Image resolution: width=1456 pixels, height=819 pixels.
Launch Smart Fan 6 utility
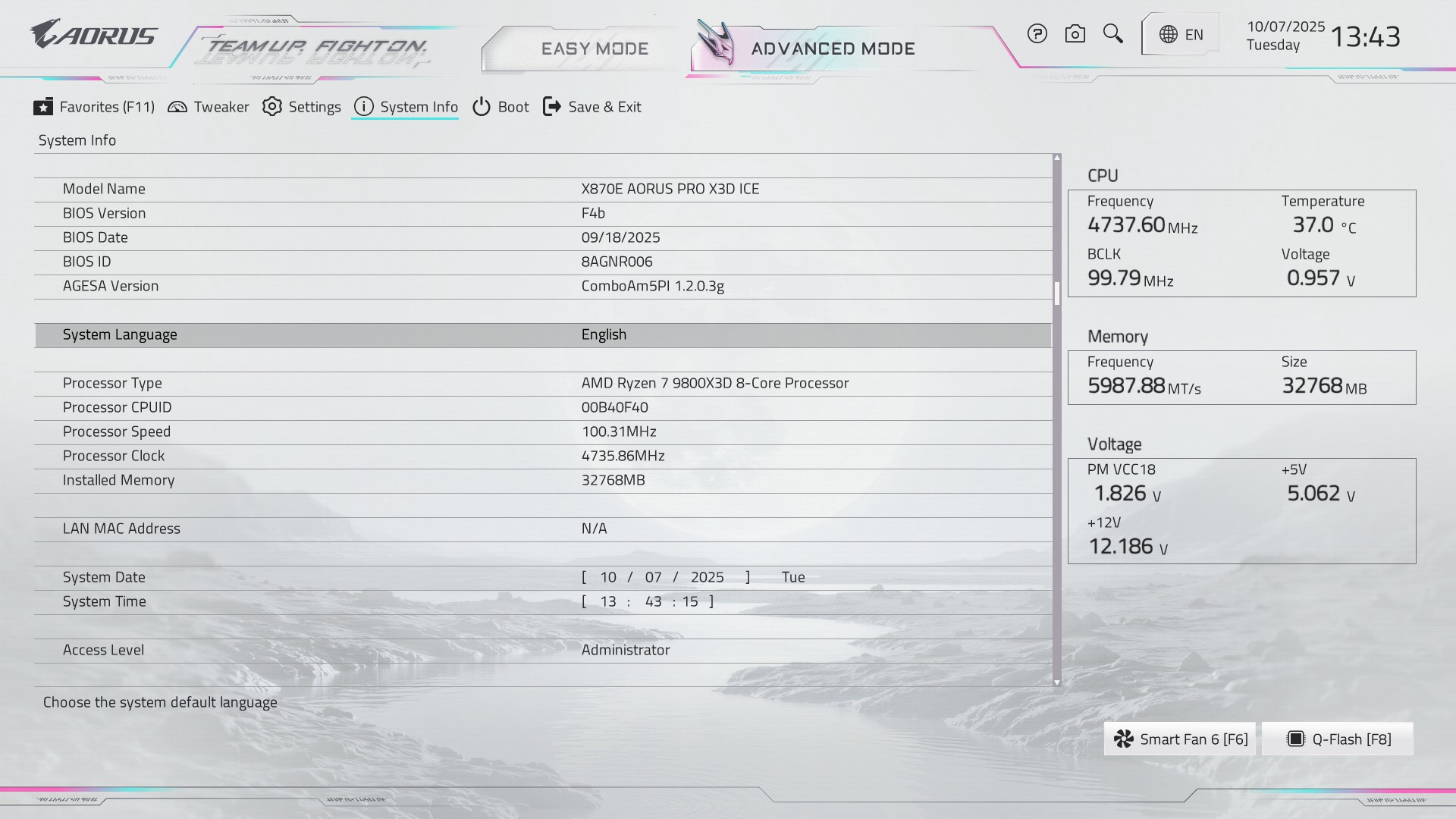pos(1180,739)
